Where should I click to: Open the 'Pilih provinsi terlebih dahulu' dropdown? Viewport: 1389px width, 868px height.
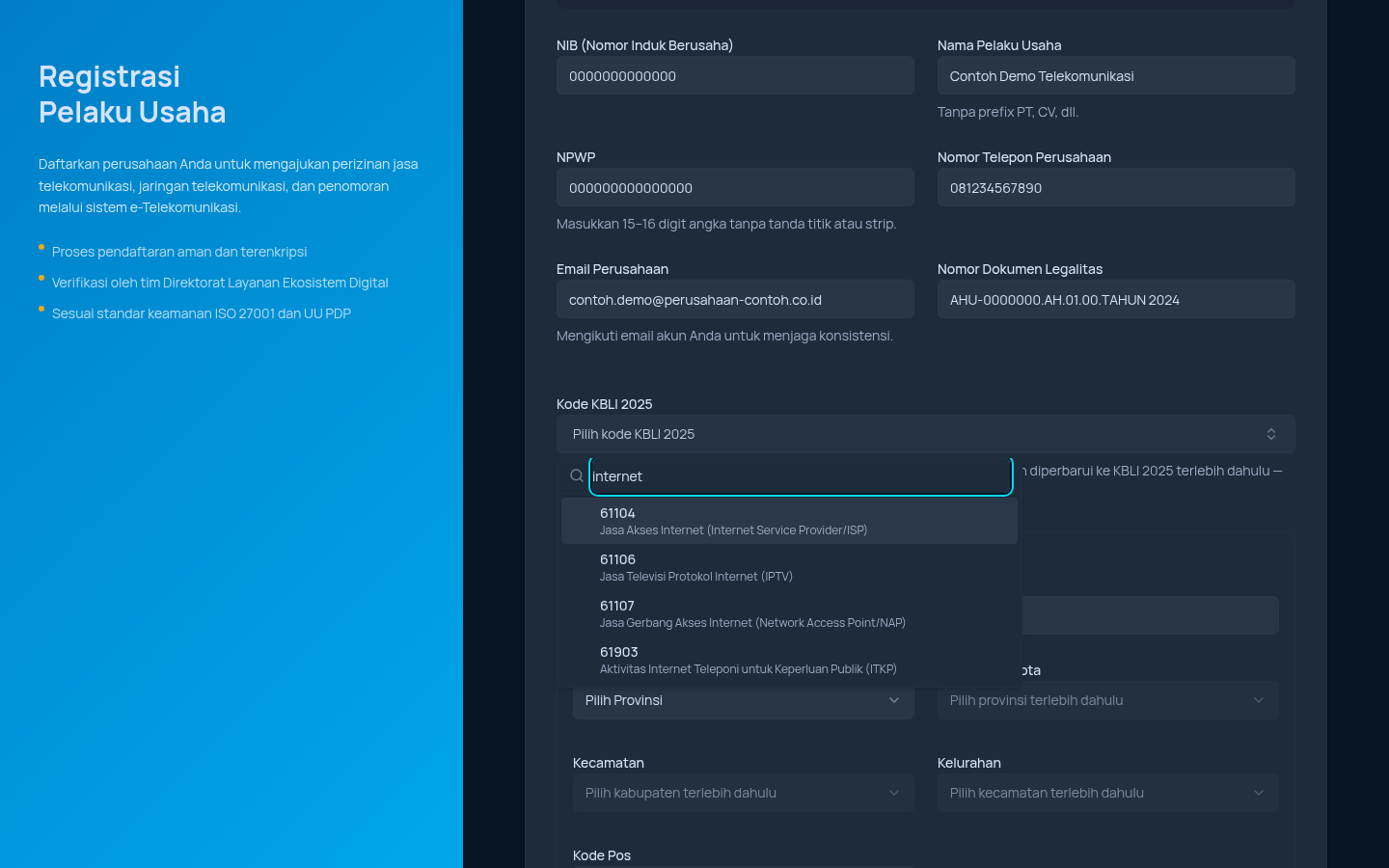pyautogui.click(x=1107, y=700)
